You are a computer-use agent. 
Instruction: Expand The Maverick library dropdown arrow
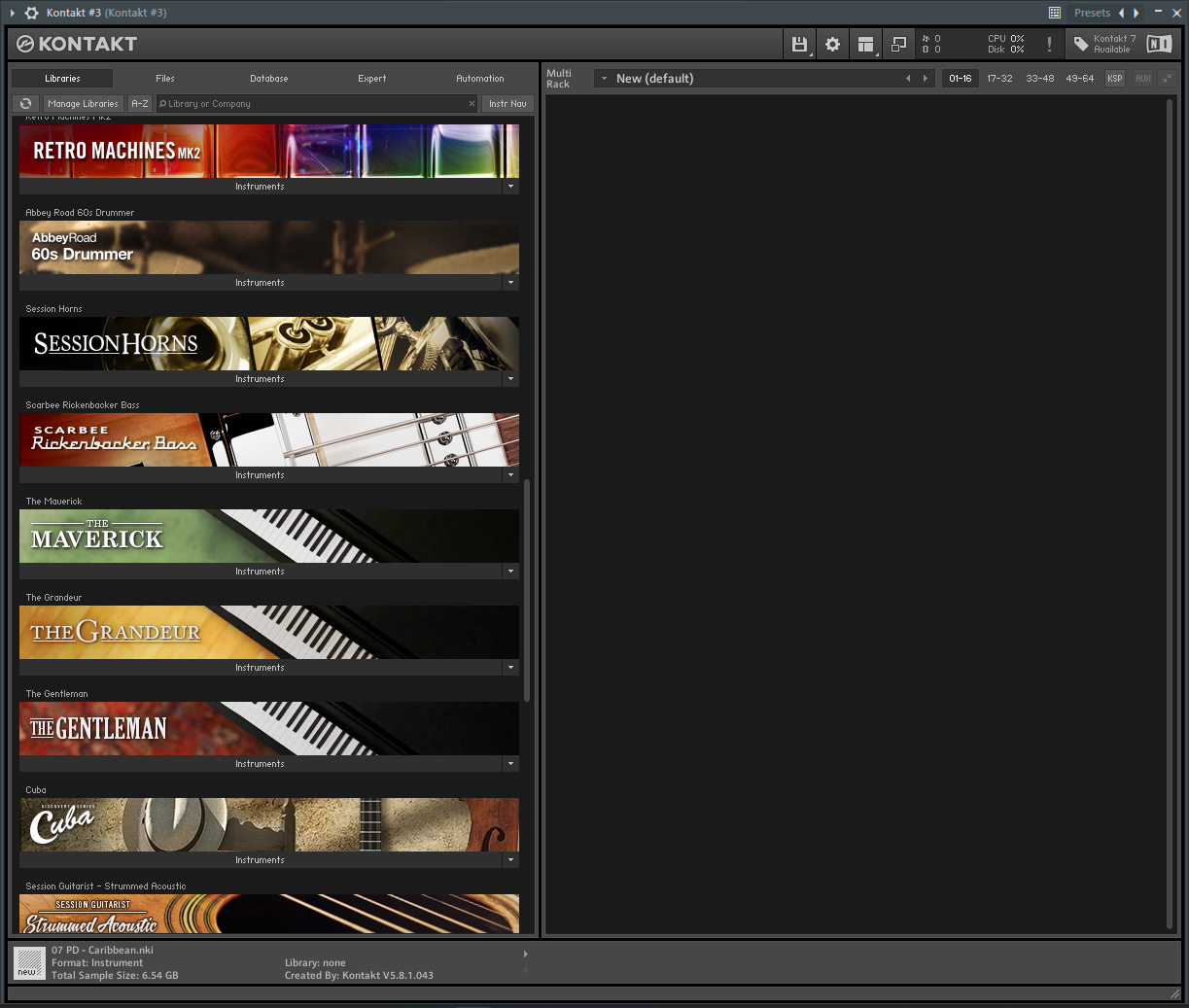click(x=510, y=572)
